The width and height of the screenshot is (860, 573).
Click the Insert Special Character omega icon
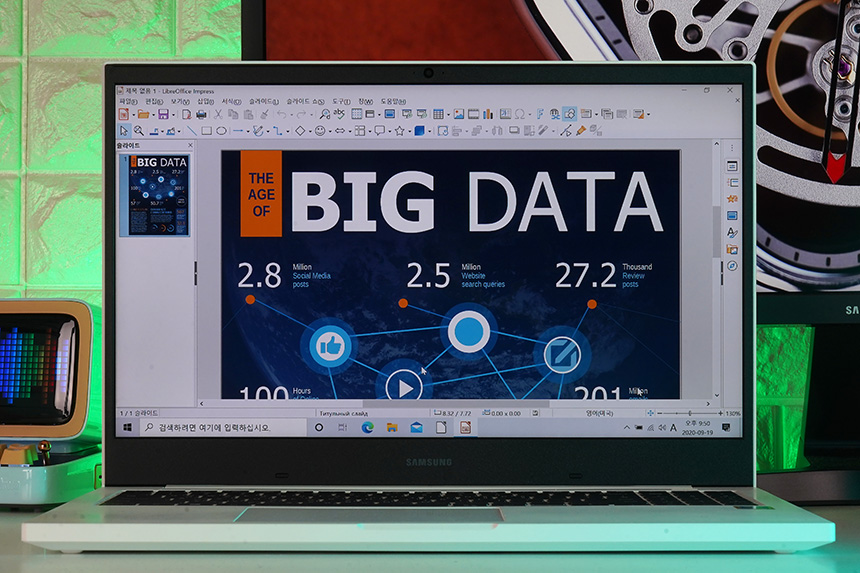click(519, 114)
